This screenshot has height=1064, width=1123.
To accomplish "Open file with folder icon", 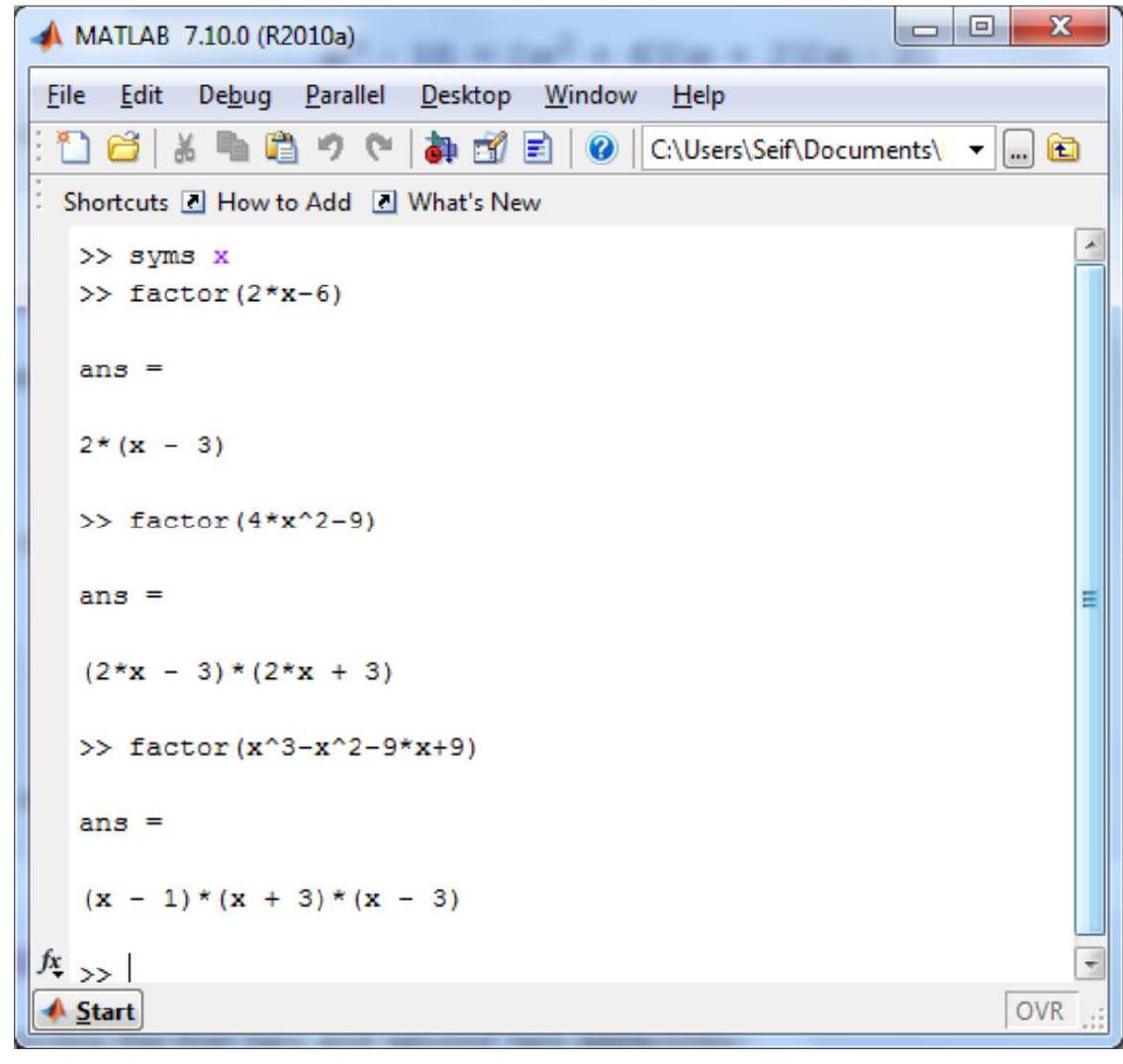I will 124,148.
